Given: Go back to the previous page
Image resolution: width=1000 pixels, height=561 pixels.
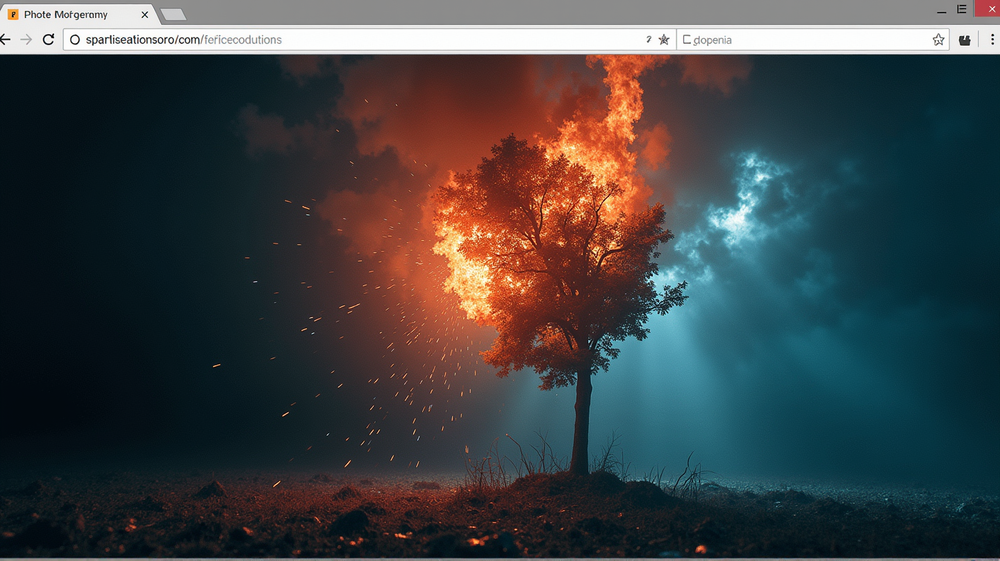Looking at the screenshot, I should 5,39.
